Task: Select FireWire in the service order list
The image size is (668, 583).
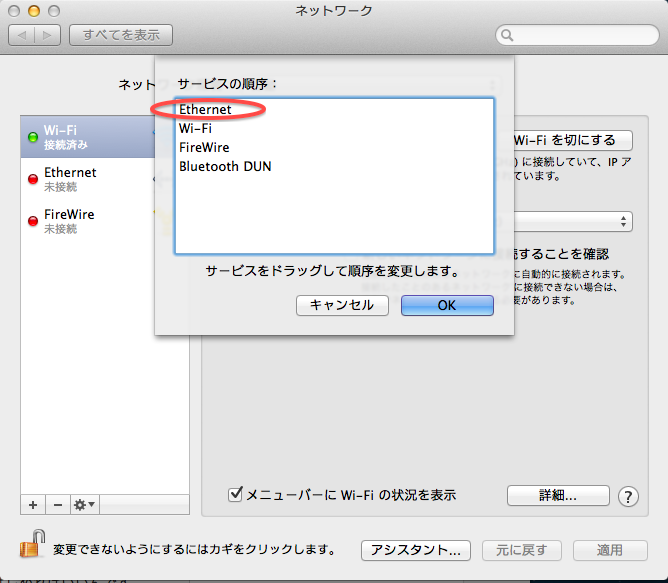Action: coord(334,147)
